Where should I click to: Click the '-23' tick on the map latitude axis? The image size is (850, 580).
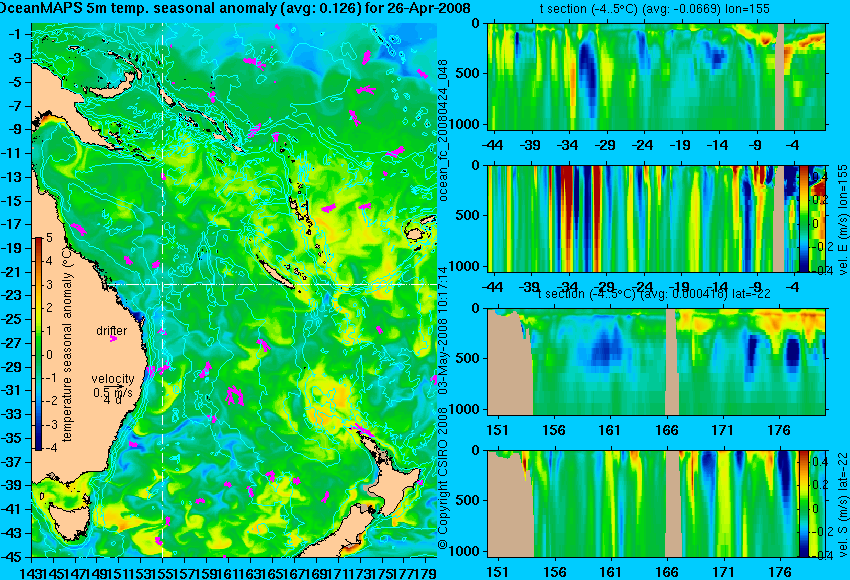pyautogui.click(x=12, y=295)
